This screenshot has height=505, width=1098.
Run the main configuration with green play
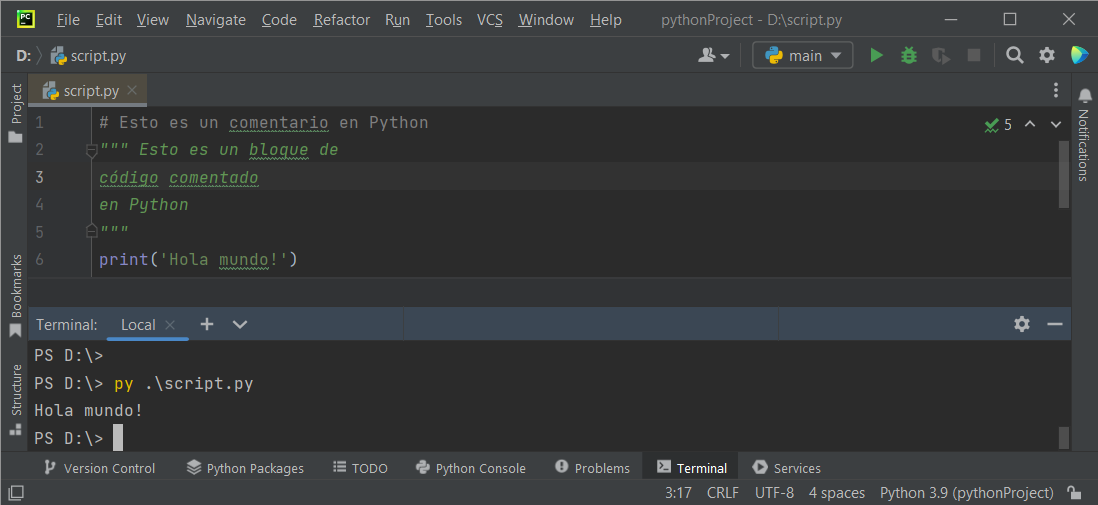[x=876, y=55]
